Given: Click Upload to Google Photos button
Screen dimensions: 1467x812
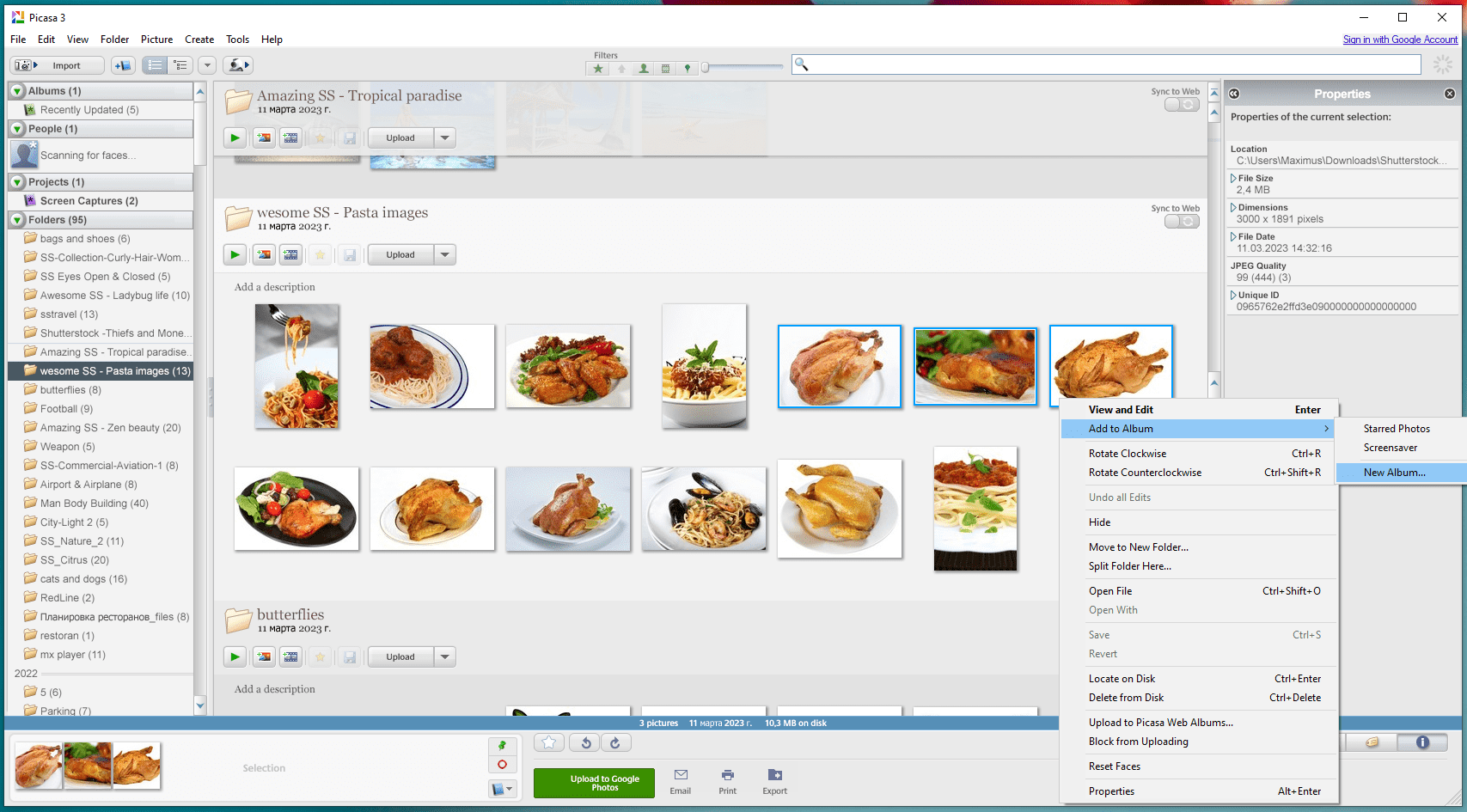Looking at the screenshot, I should (594, 783).
